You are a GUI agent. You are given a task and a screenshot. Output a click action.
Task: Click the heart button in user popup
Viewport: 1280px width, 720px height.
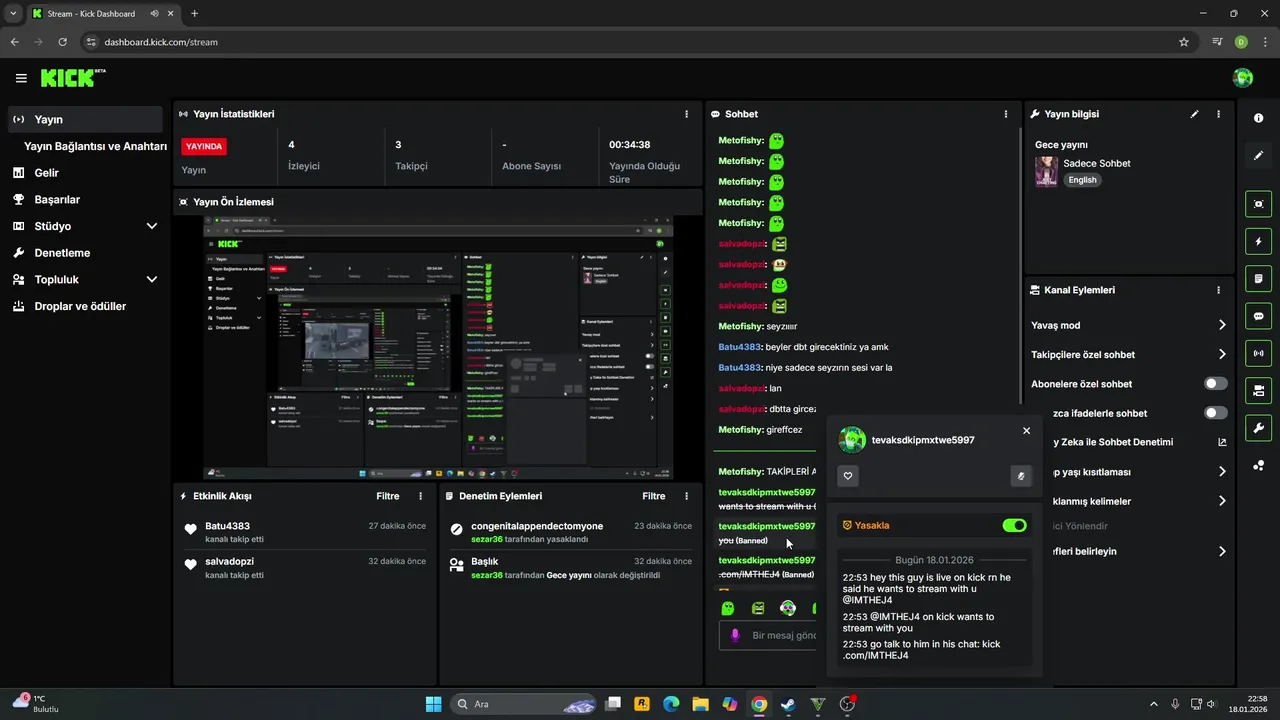coord(848,476)
